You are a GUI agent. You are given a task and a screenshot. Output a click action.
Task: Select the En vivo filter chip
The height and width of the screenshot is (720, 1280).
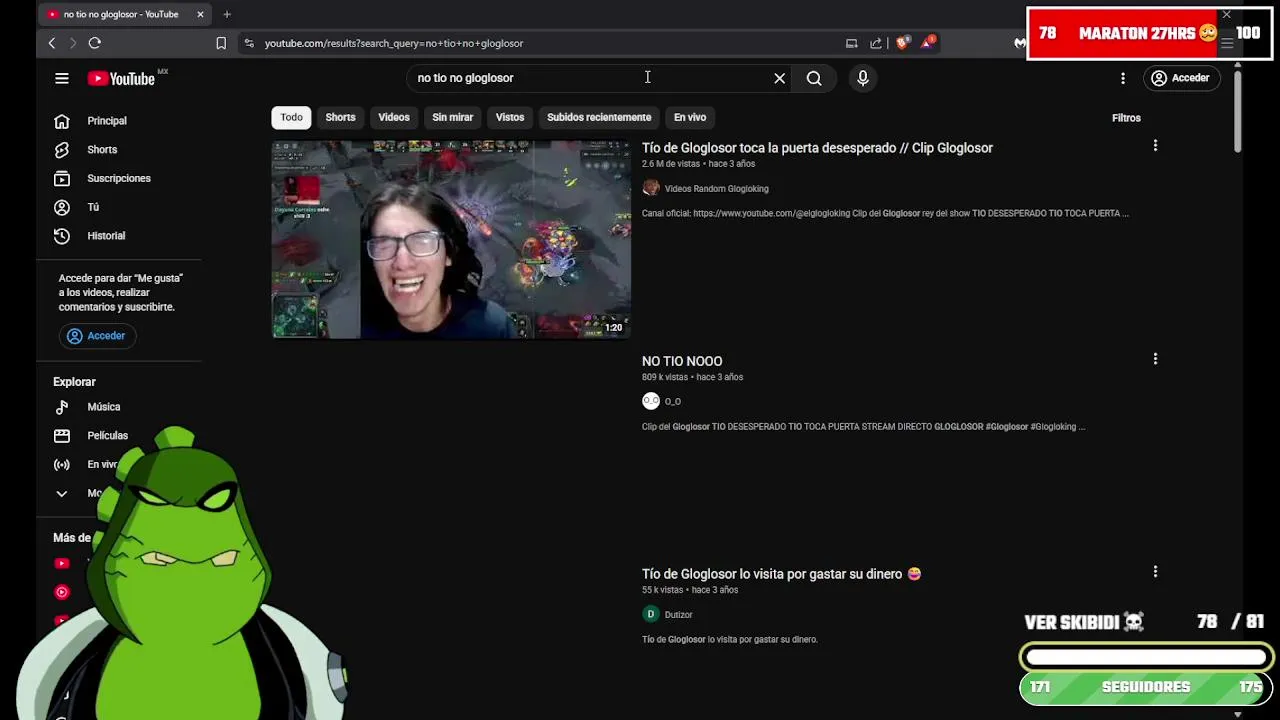690,117
